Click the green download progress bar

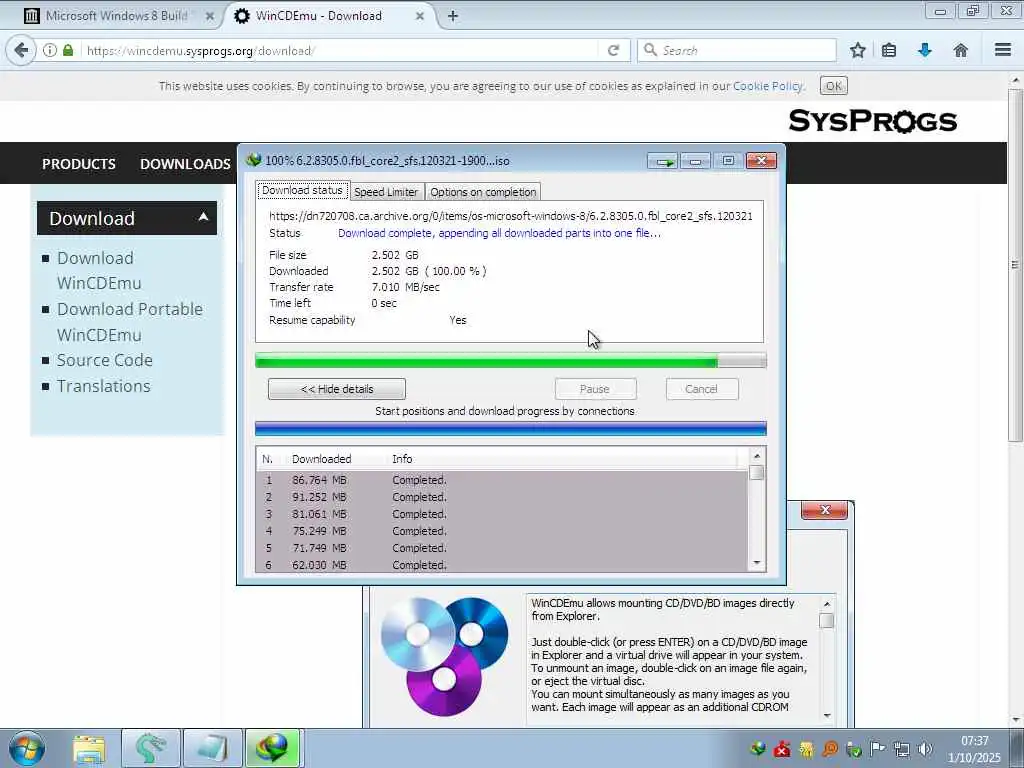511,360
